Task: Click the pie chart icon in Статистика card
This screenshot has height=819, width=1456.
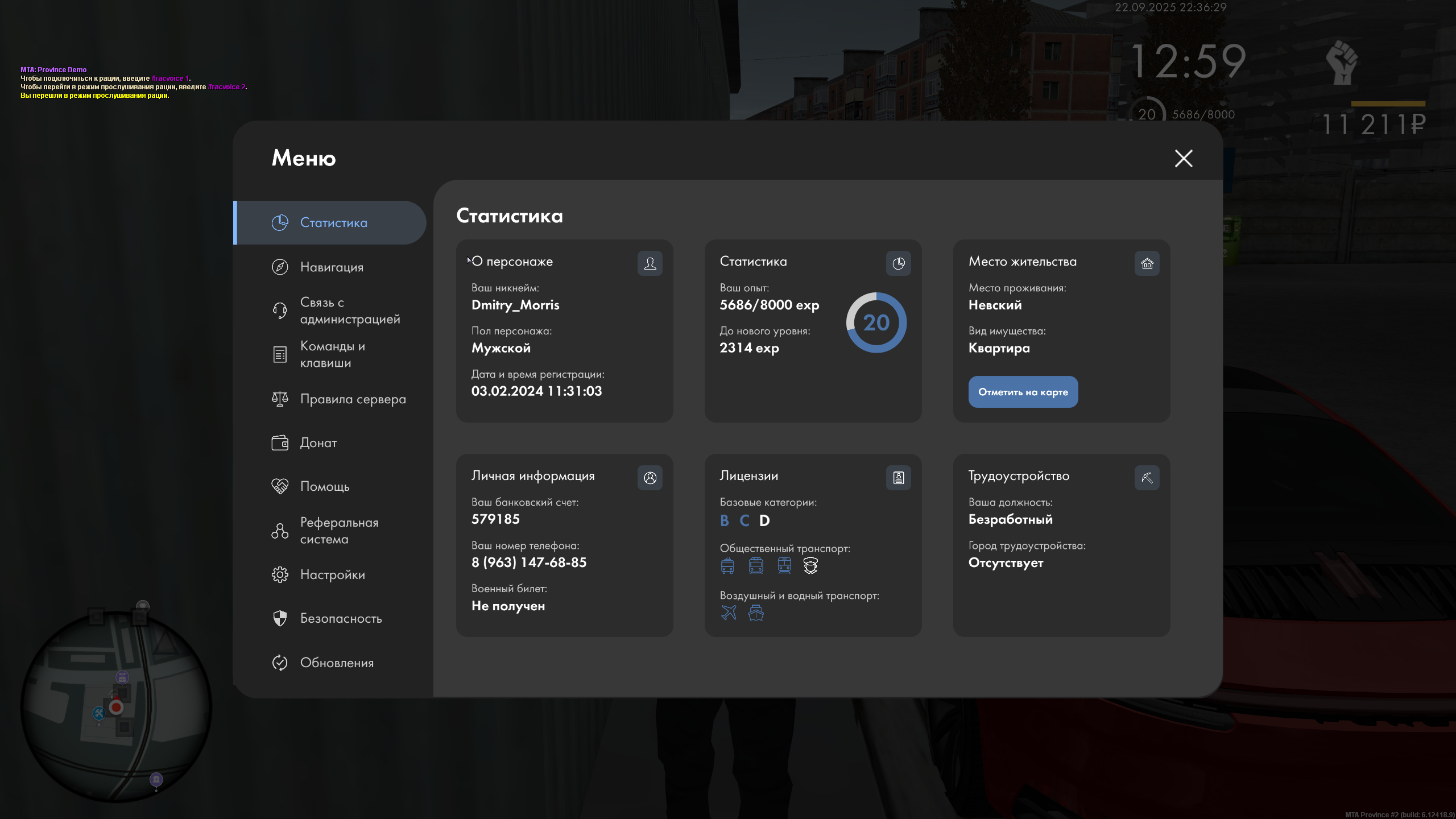Action: (x=898, y=263)
